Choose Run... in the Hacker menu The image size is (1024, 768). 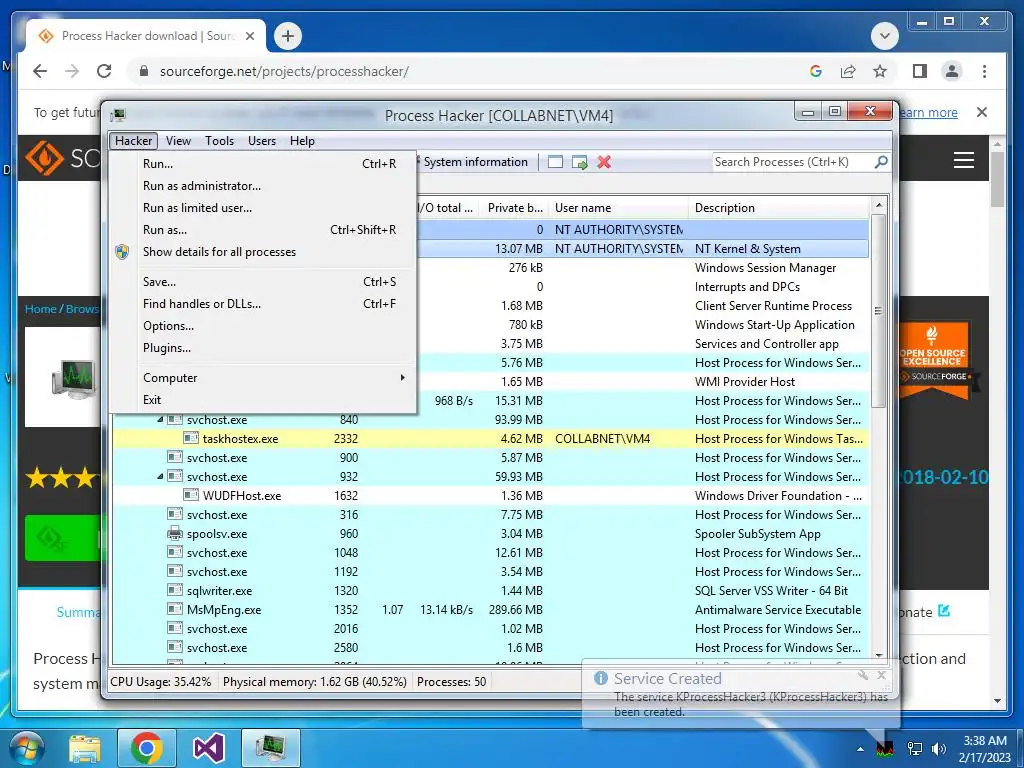coord(264,163)
